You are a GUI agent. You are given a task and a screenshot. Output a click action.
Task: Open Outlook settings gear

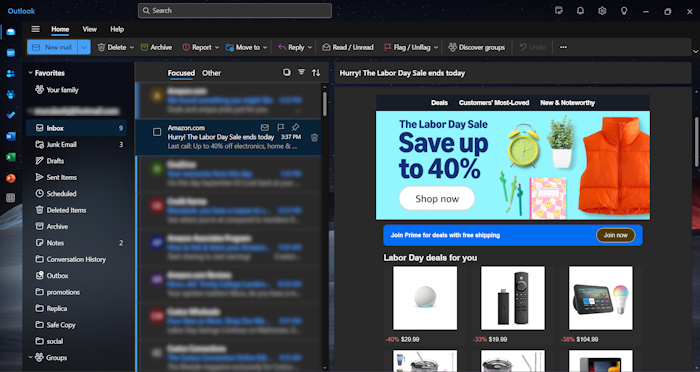click(602, 11)
